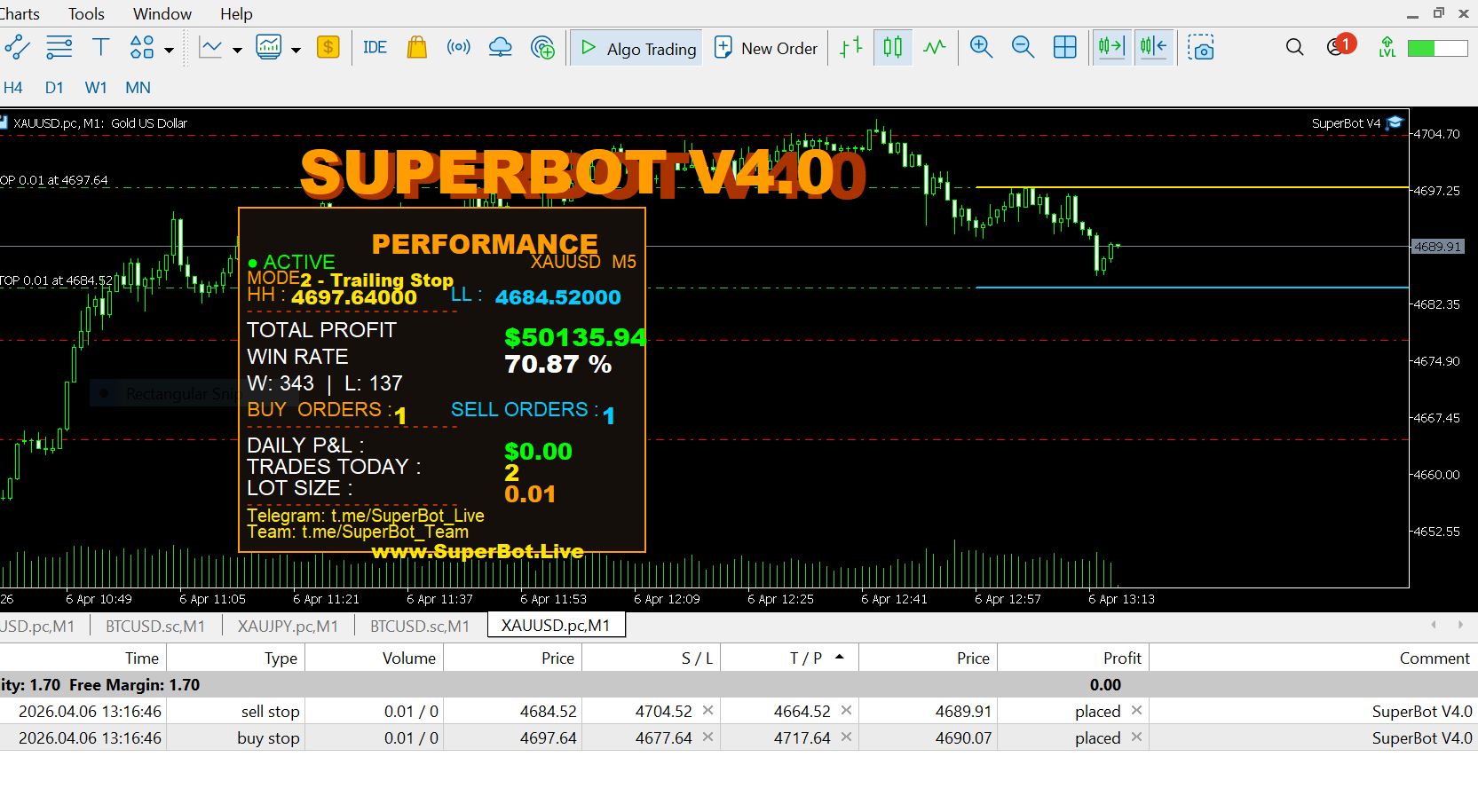
Task: Click the SuperBot V4 expert icon
Action: (1395, 123)
